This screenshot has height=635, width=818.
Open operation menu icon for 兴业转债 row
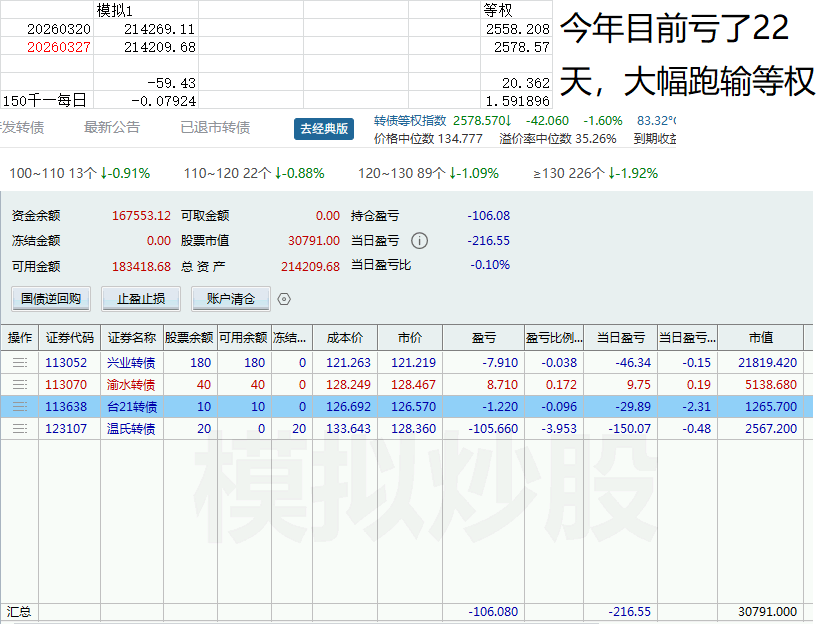19,362
